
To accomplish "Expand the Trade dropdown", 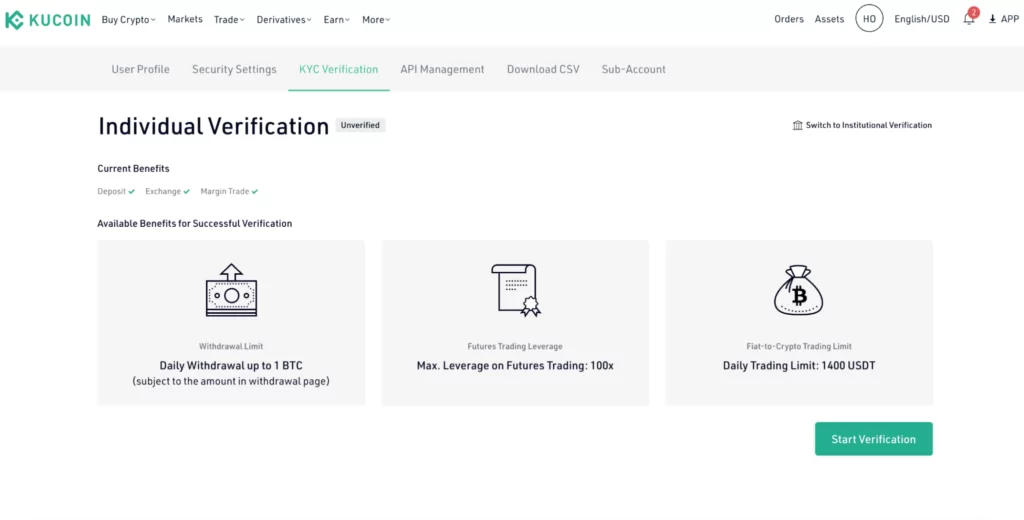I will (229, 20).
